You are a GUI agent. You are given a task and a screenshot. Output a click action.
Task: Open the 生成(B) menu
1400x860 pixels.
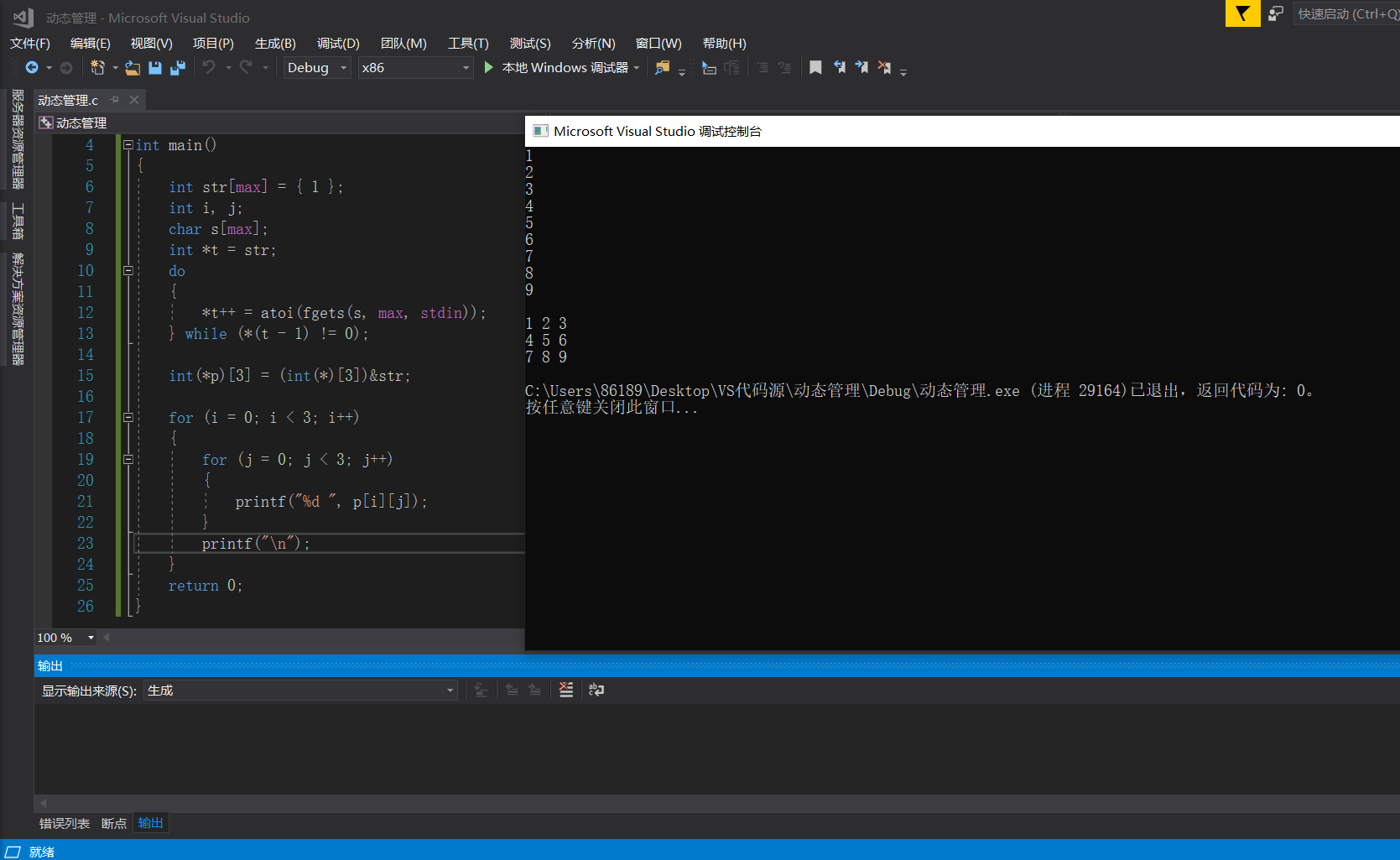[275, 44]
